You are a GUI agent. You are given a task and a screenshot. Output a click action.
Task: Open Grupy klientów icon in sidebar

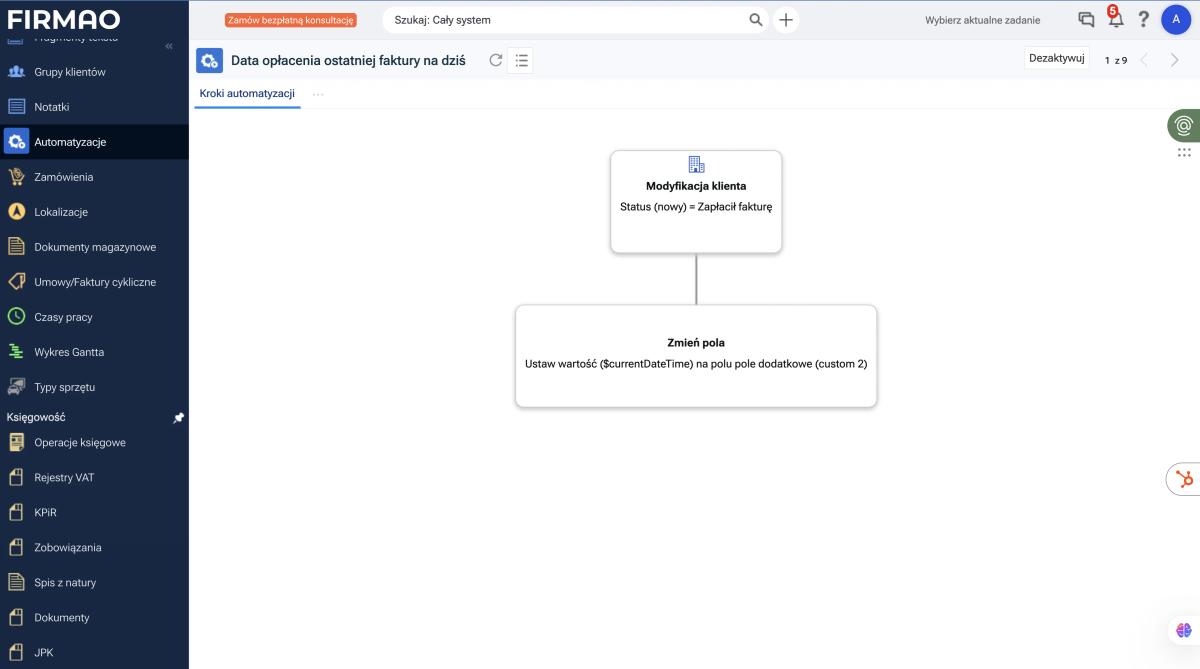click(x=16, y=72)
